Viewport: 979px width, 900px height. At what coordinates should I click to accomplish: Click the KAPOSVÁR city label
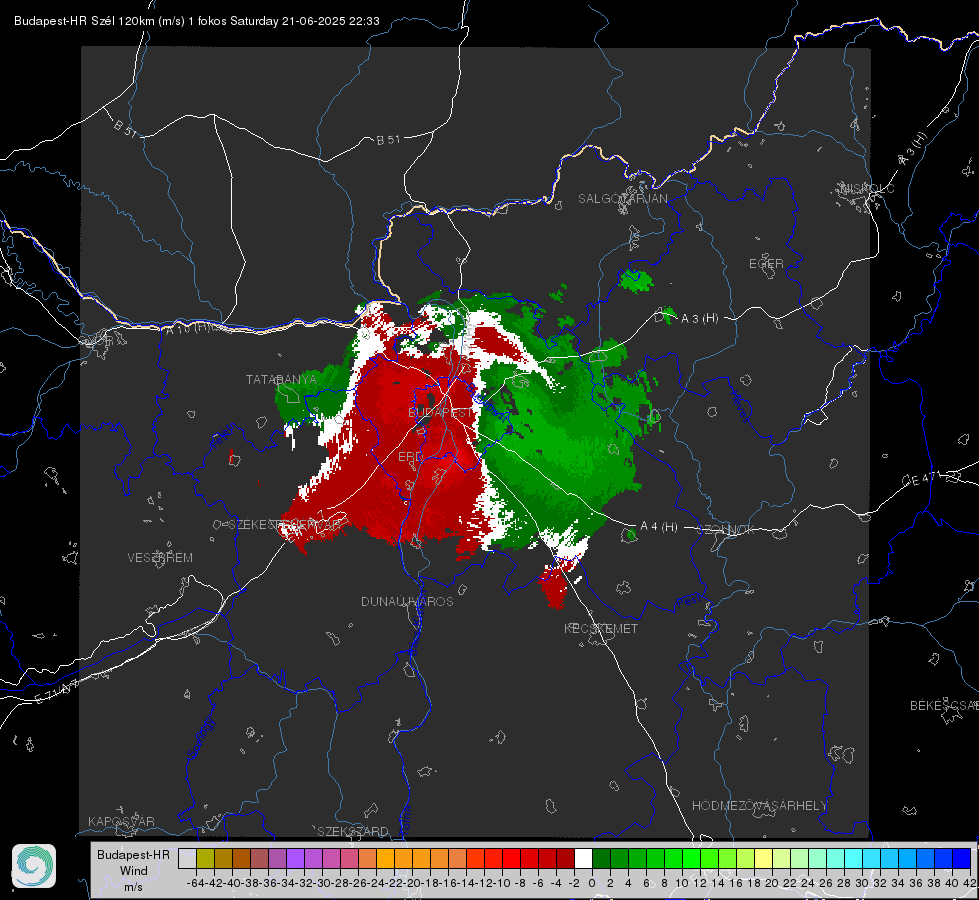(121, 821)
